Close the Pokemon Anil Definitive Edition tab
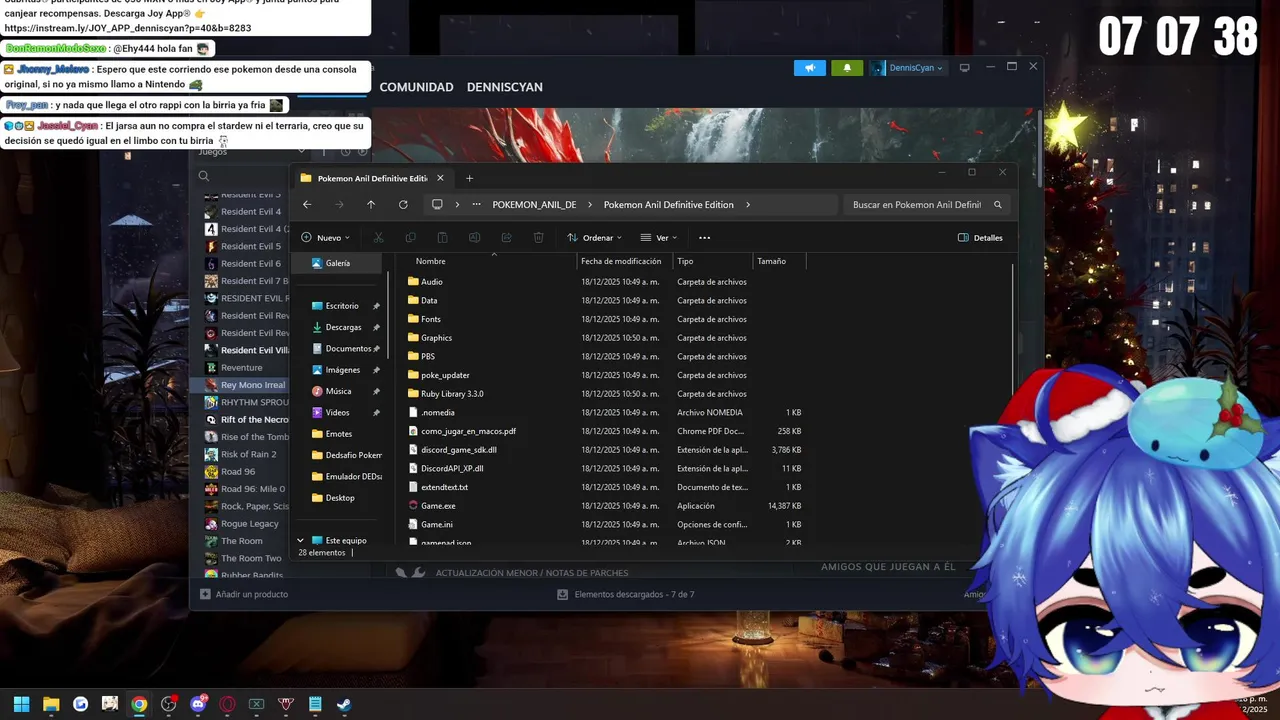The image size is (1280, 720). tap(440, 178)
